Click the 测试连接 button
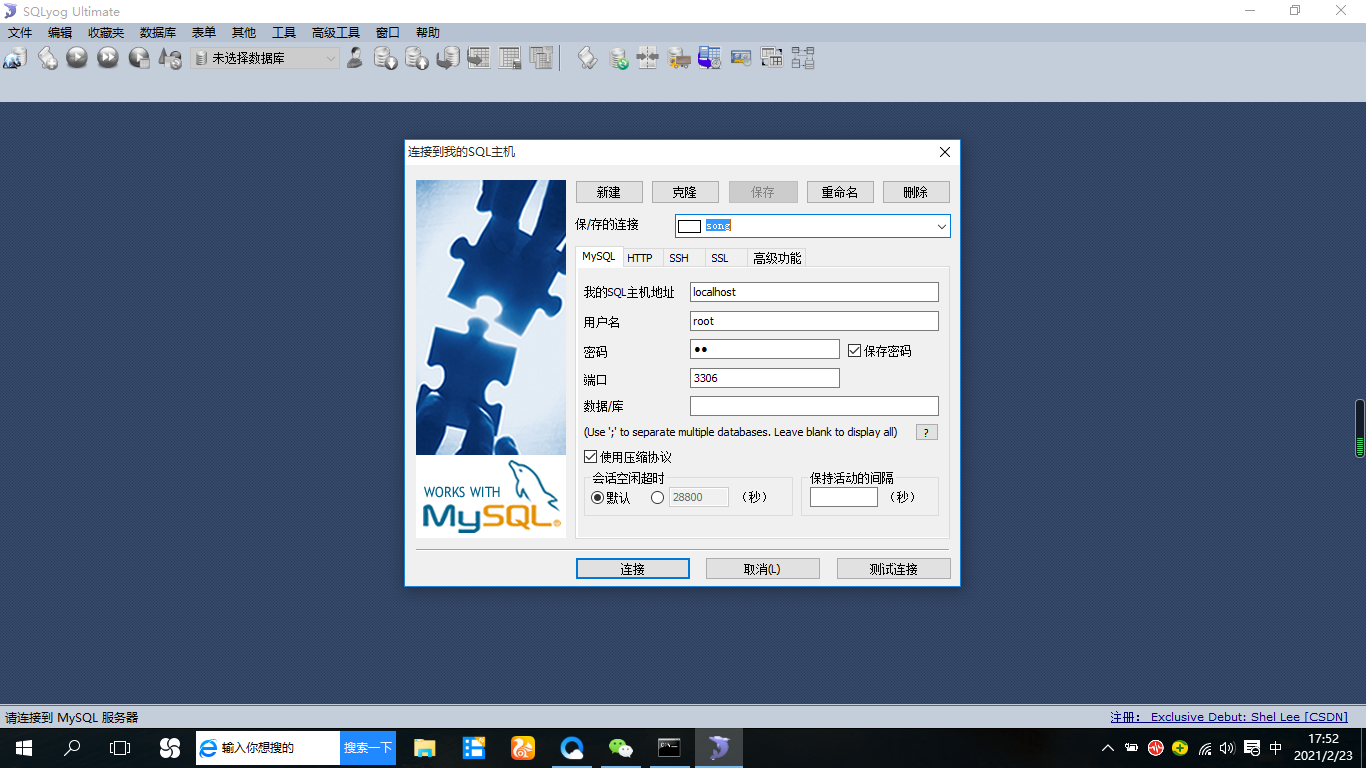 tap(894, 568)
